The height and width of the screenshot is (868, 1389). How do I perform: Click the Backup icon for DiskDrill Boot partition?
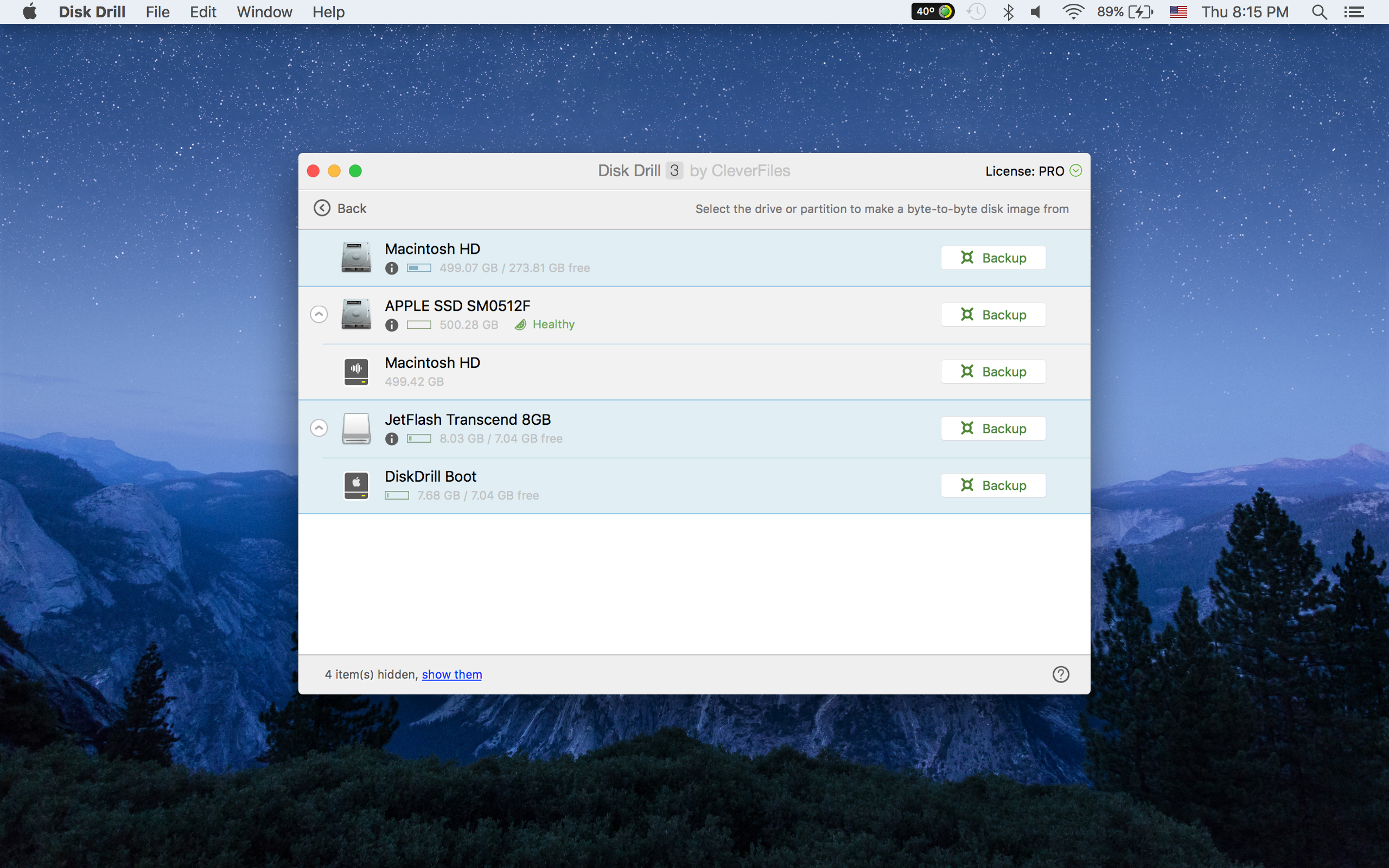993,485
